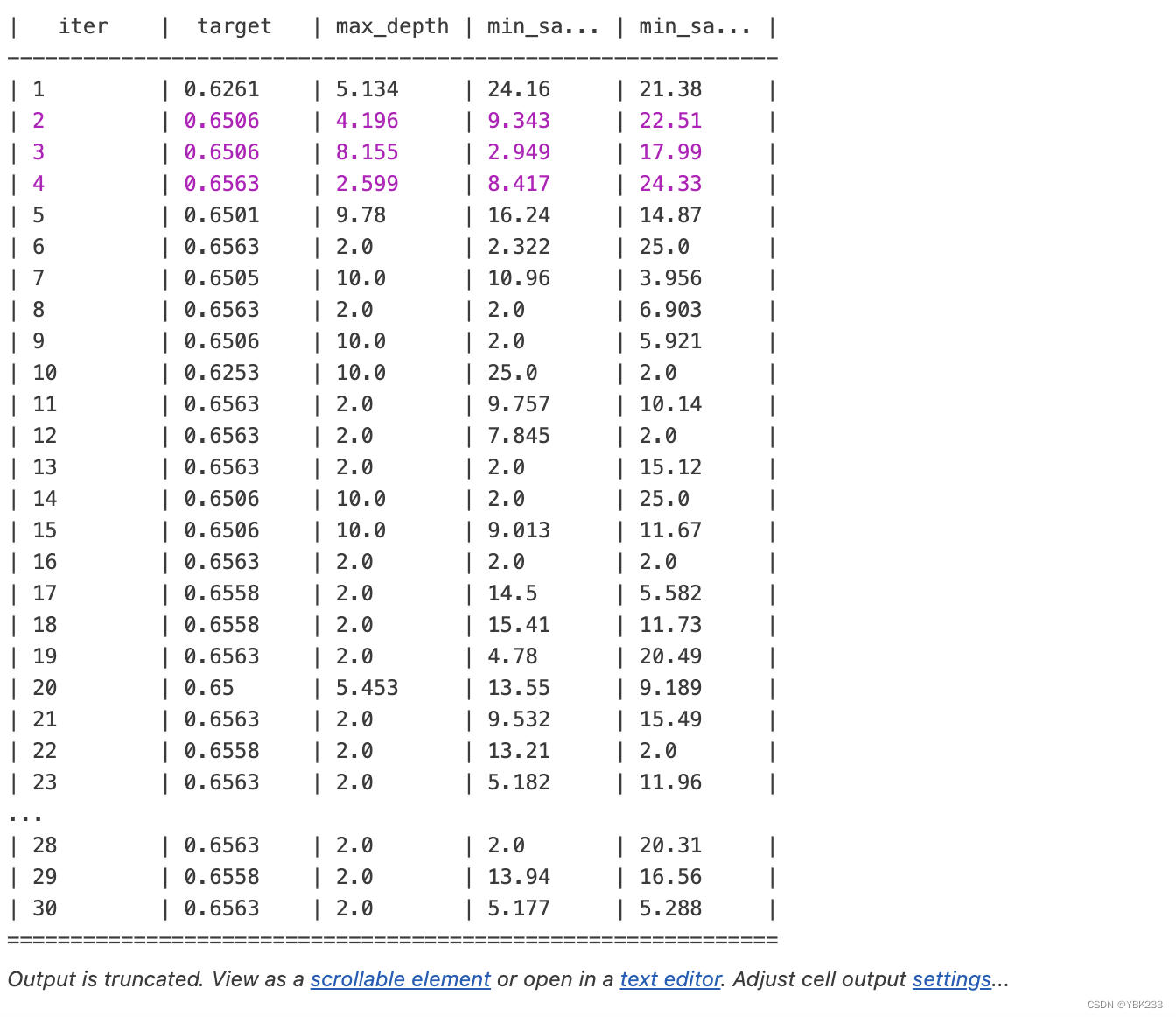Click the '...' truncation marker line
Image resolution: width=1176 pixels, height=1017 pixels.
[x=25, y=817]
